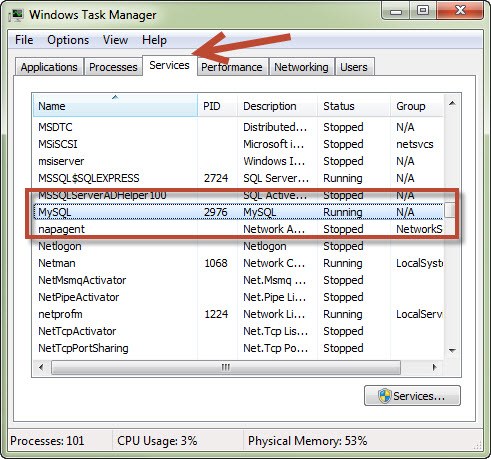The width and height of the screenshot is (491, 459).
Task: Switch to the Users tab
Action: coord(354,67)
